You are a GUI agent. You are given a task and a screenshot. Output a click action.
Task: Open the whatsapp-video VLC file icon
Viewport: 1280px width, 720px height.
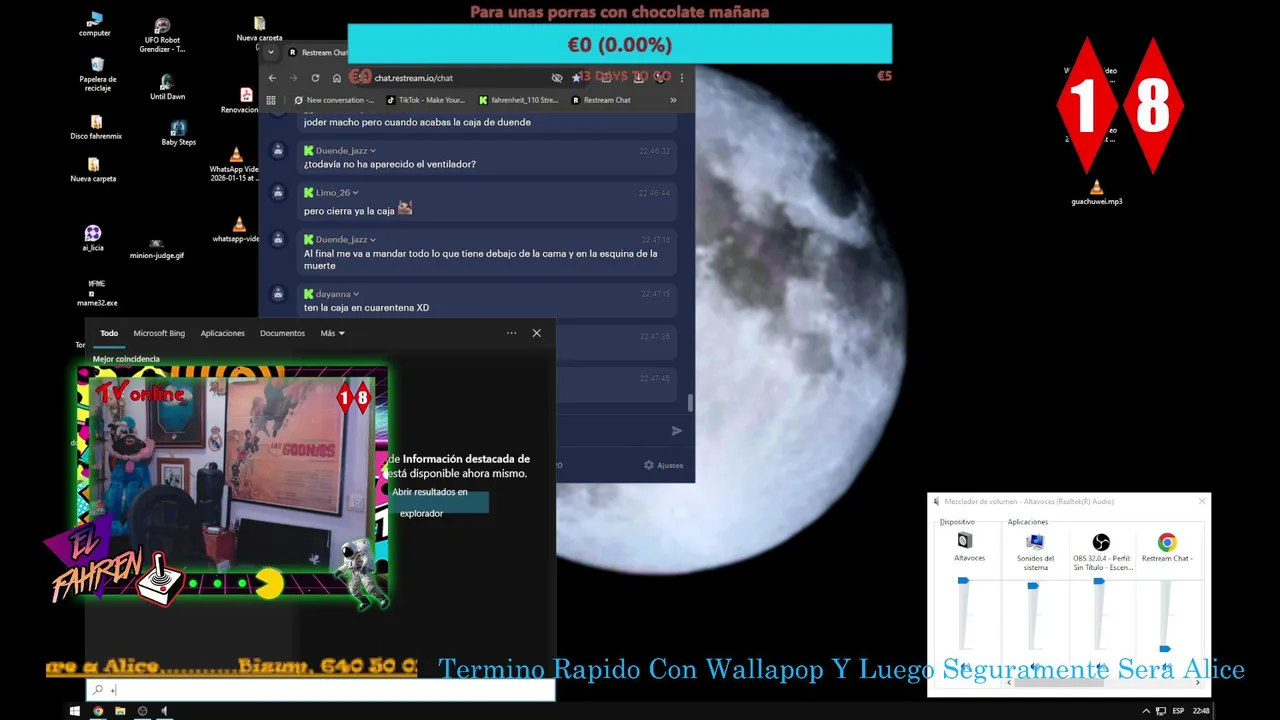[238, 230]
